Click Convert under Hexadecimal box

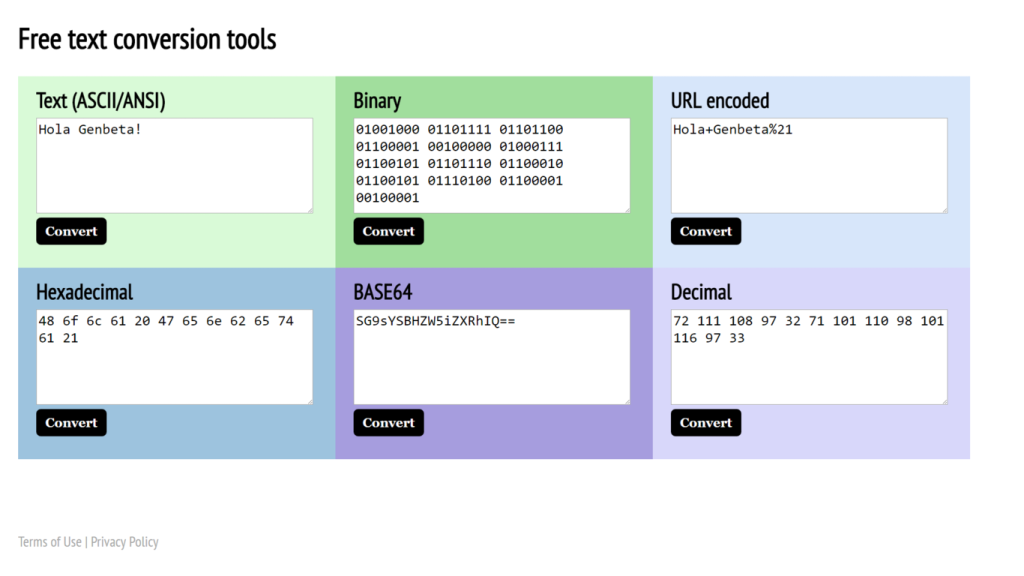click(71, 423)
